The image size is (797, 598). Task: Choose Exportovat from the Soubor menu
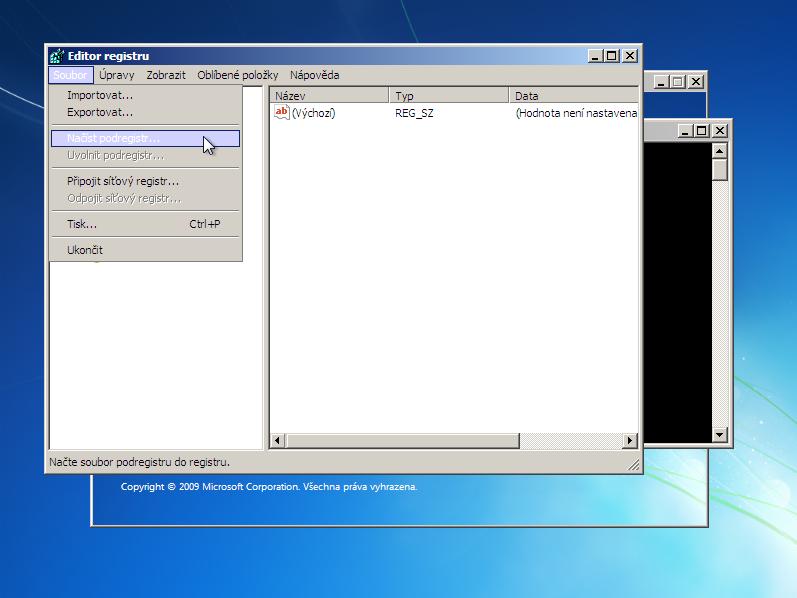pos(100,112)
